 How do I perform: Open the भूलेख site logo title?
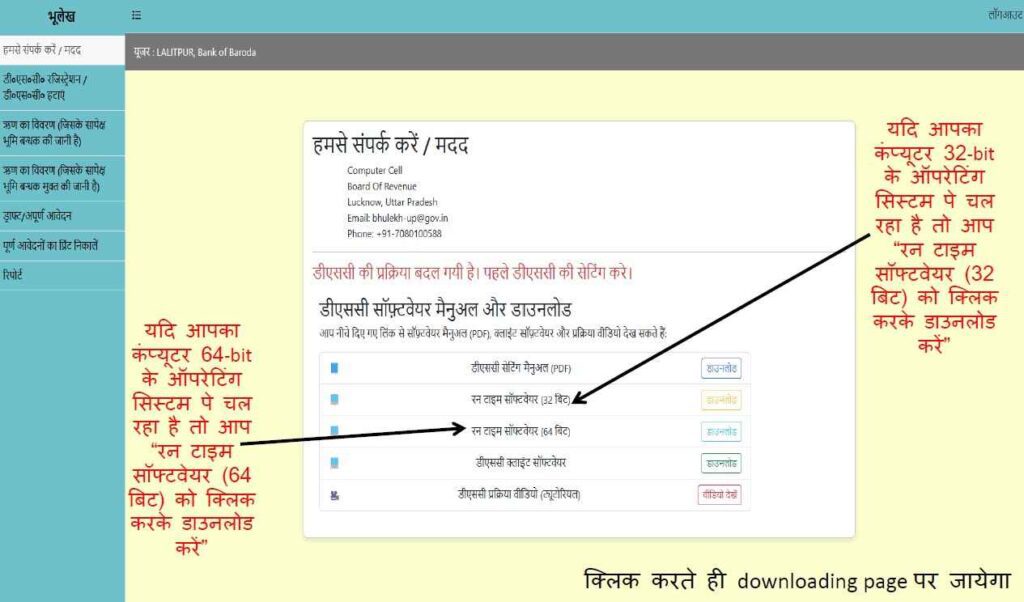61,17
